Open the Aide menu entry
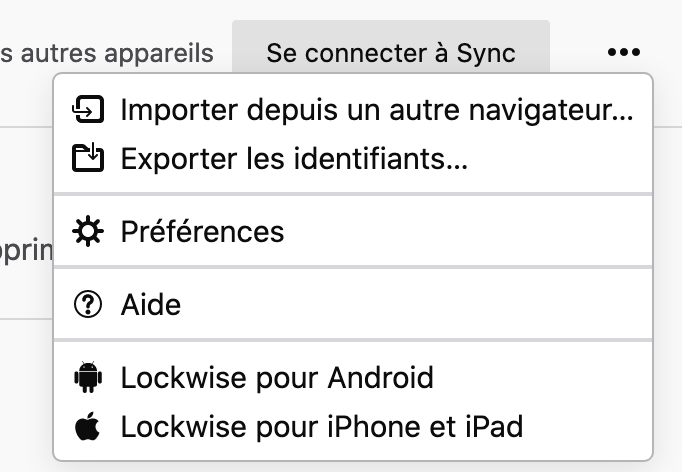This screenshot has width=682, height=472. [x=151, y=304]
